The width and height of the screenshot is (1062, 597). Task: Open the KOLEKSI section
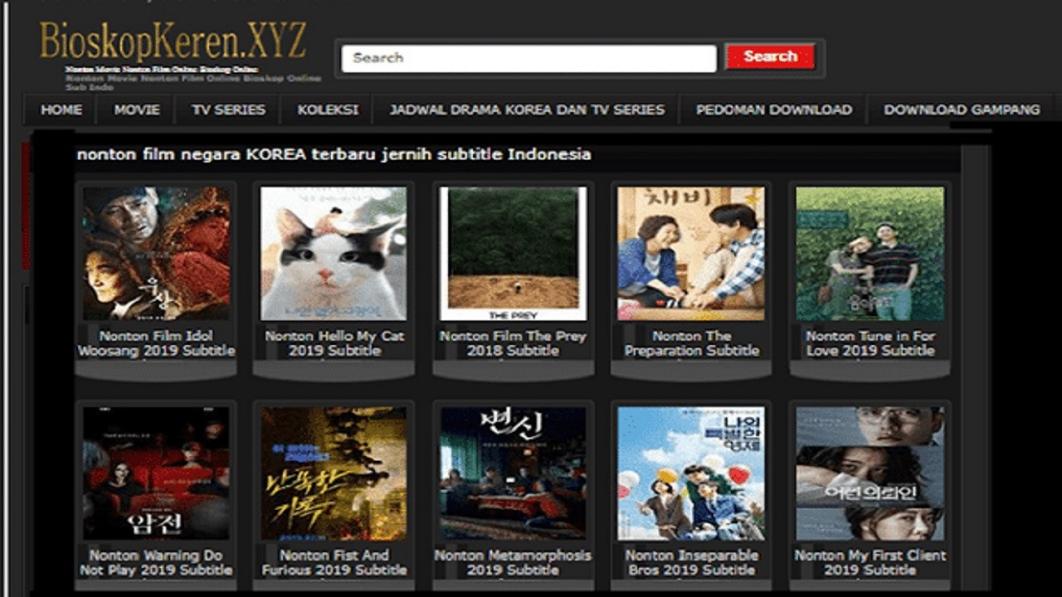(327, 111)
